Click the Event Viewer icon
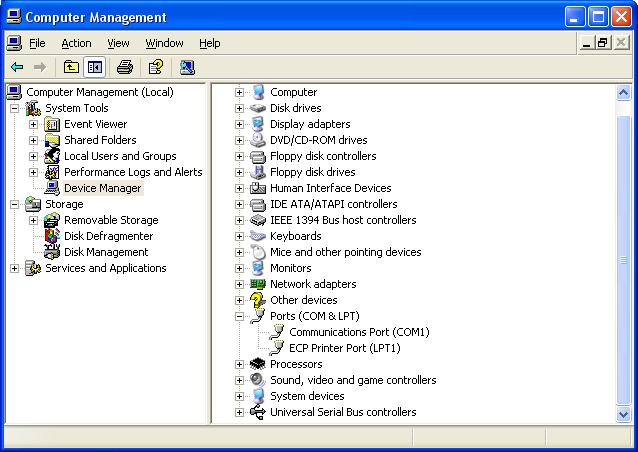The width and height of the screenshot is (638, 452). coord(52,124)
